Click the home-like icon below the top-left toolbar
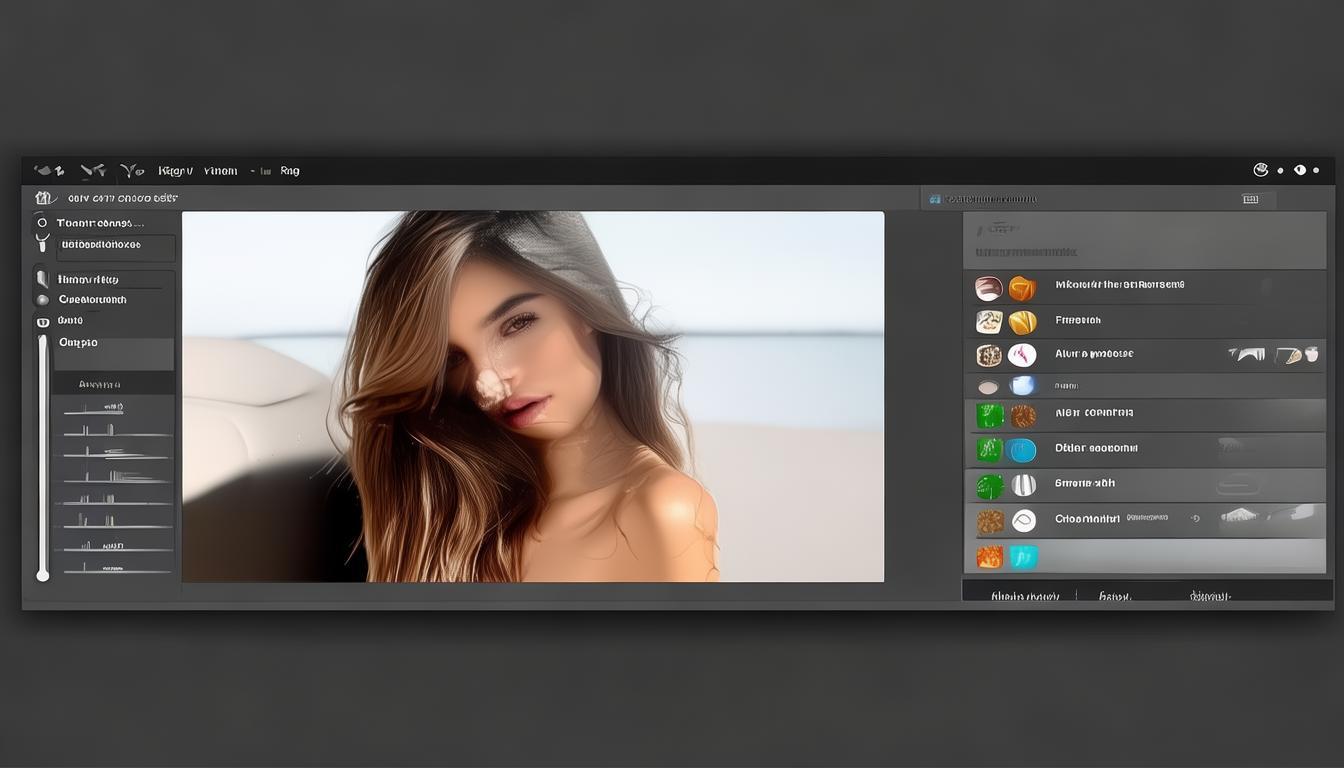Screen dimensions: 1344x768 (43, 198)
